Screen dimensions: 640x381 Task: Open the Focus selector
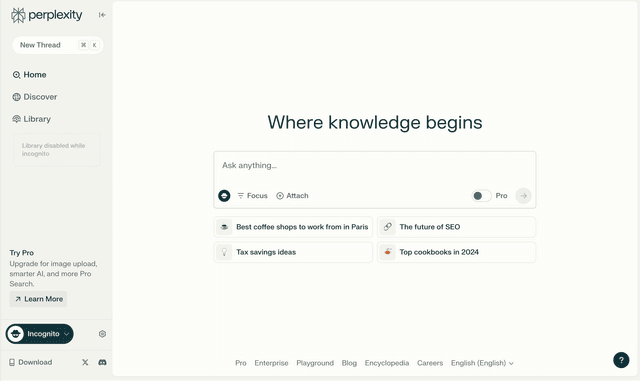coord(252,196)
